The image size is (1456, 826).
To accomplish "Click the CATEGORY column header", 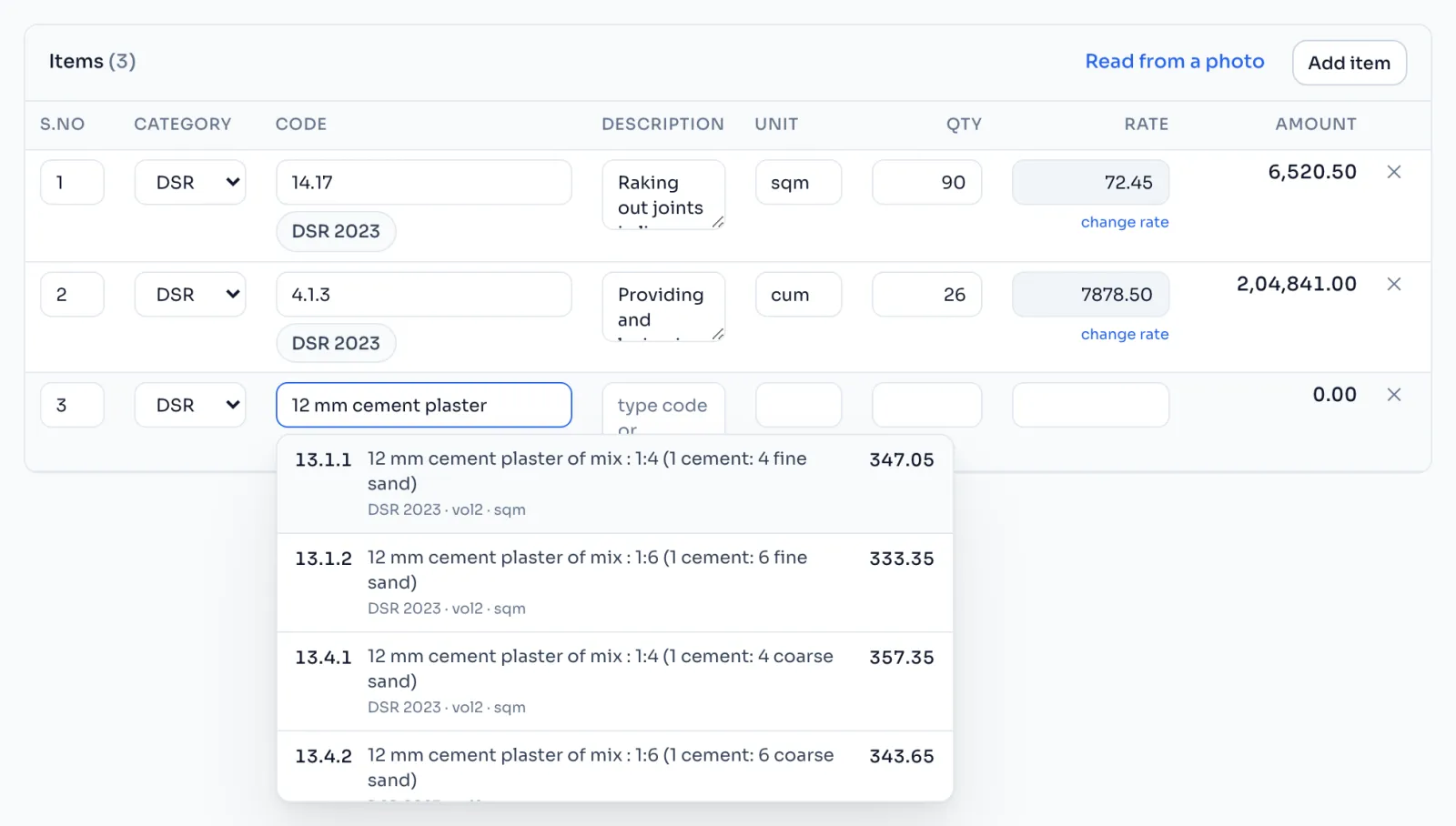I will click(182, 124).
